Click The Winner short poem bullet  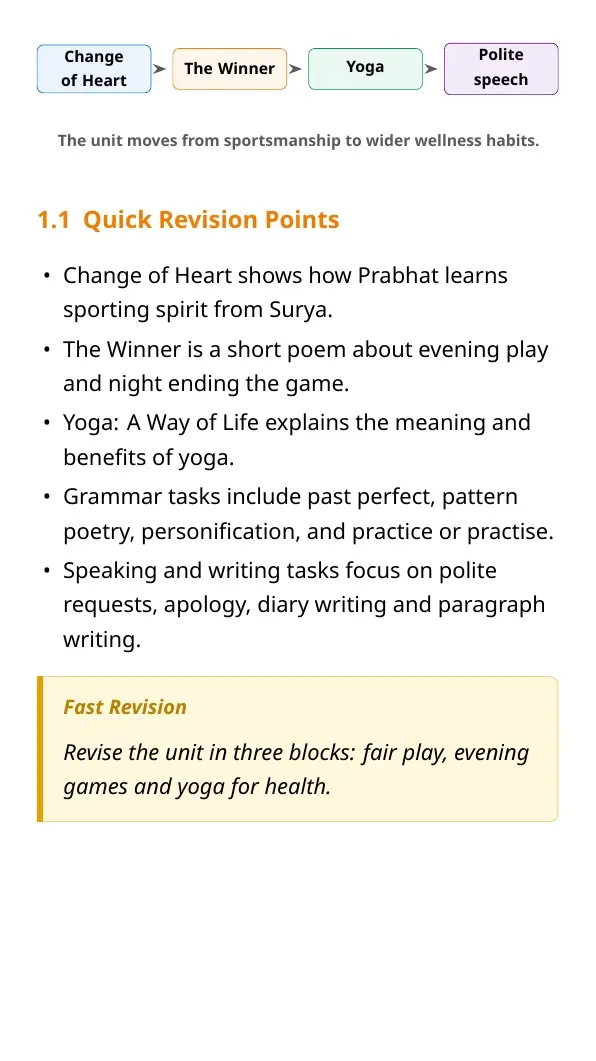click(x=306, y=366)
